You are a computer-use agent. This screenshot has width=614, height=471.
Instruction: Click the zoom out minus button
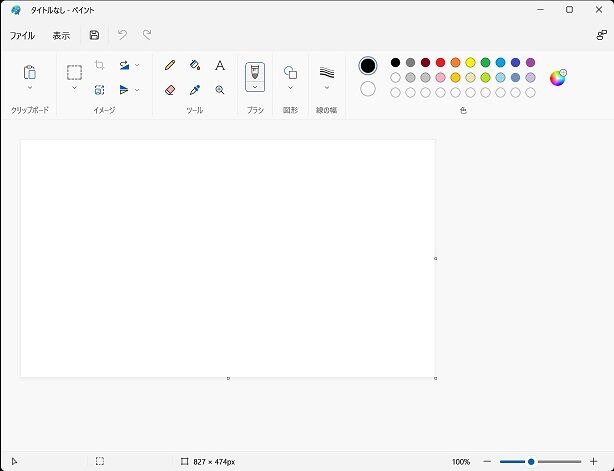(487, 462)
